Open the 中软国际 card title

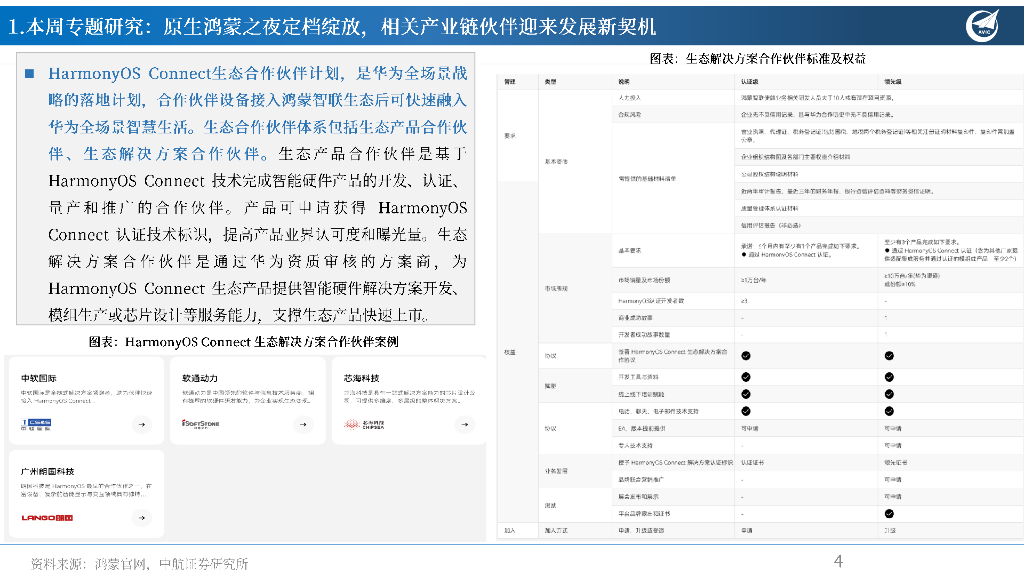click(x=41, y=379)
